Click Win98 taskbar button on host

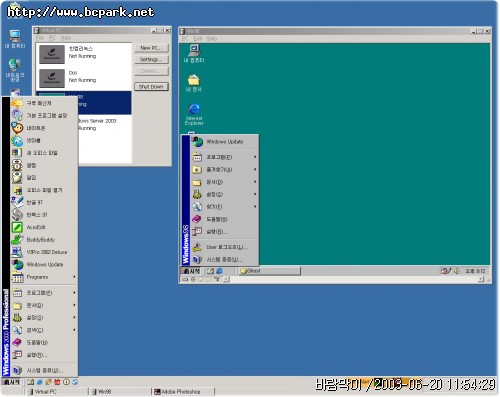pyautogui.click(x=120, y=392)
